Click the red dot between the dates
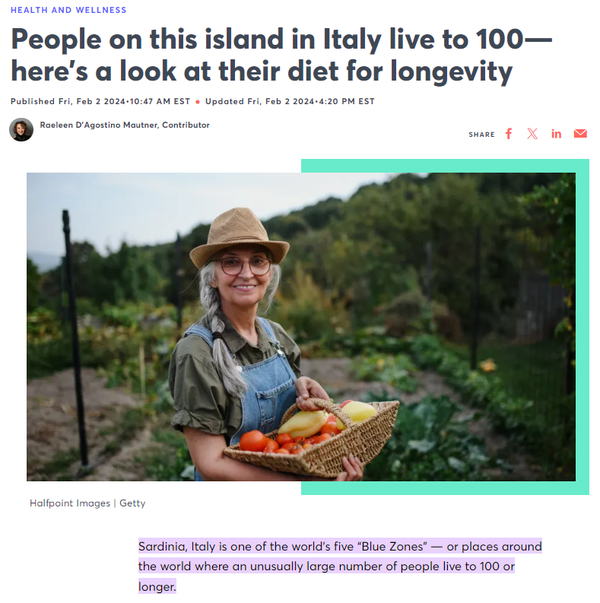The width and height of the screenshot is (600, 603). (198, 102)
